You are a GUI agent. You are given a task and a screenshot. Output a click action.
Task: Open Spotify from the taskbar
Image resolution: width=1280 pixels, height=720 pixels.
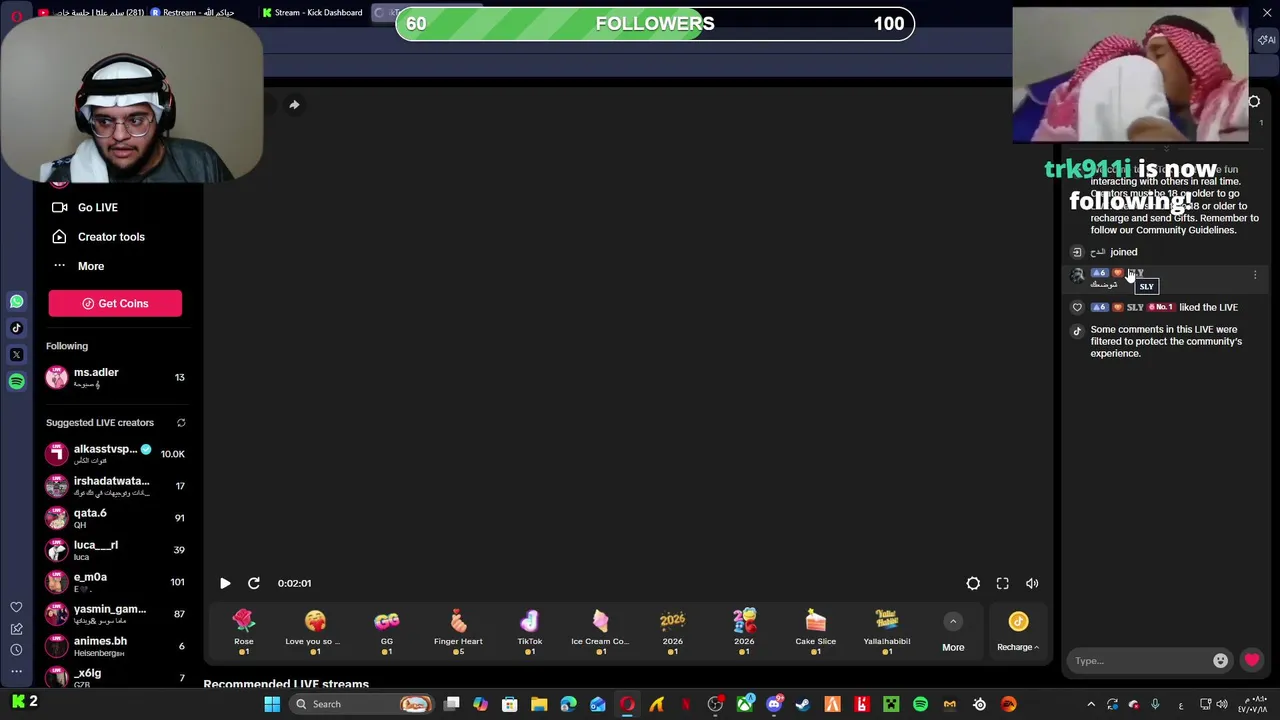[920, 704]
